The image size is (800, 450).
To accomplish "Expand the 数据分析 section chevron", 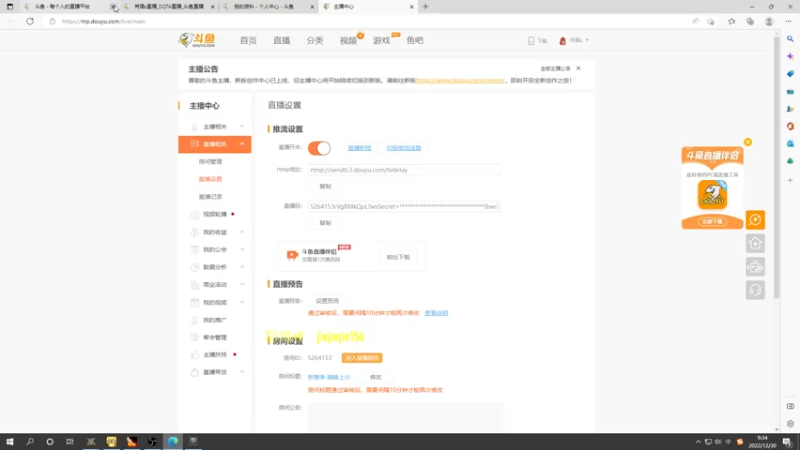I will coord(242,267).
